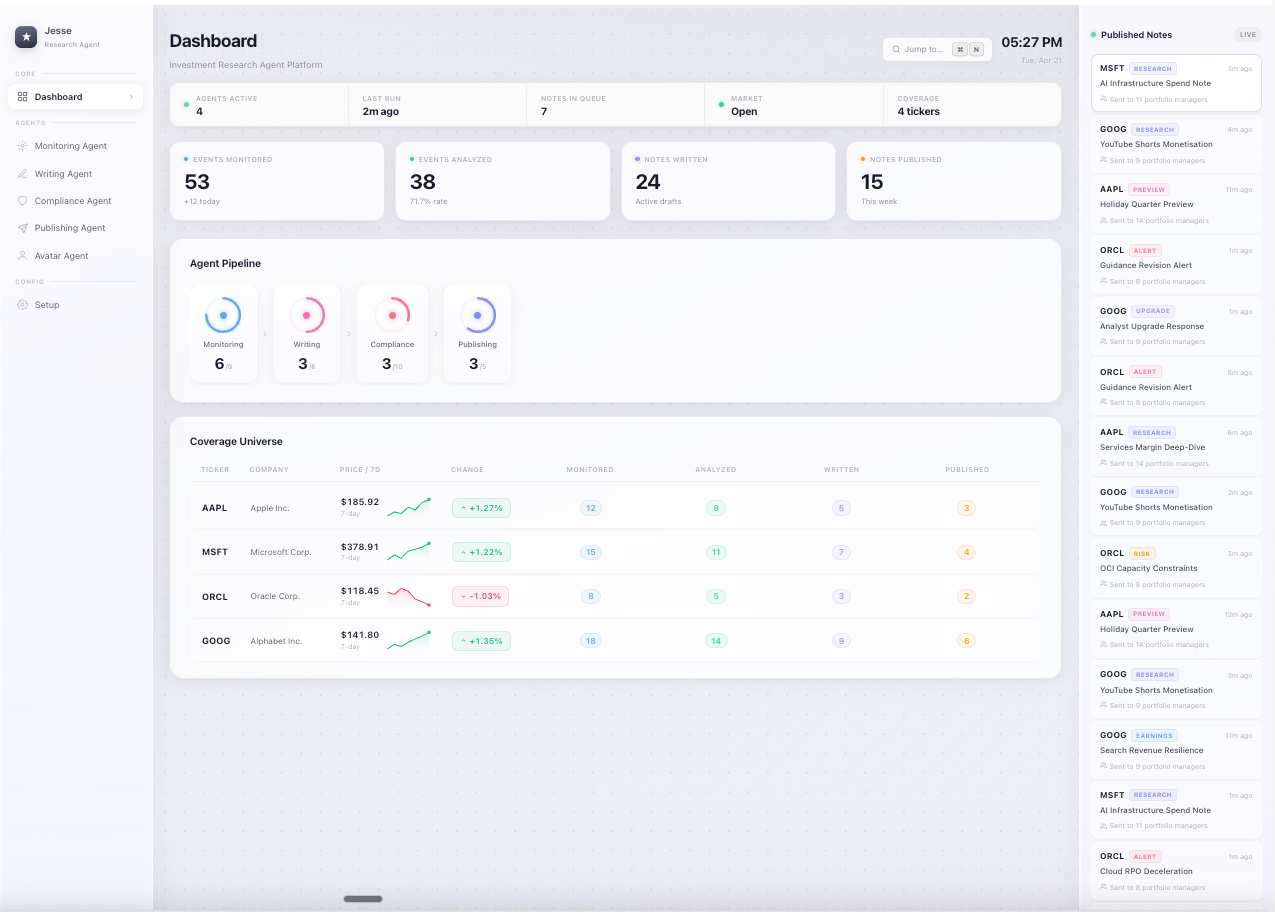Open the Writing stage in Agent Pipeline
1275x912 pixels.
pos(307,333)
